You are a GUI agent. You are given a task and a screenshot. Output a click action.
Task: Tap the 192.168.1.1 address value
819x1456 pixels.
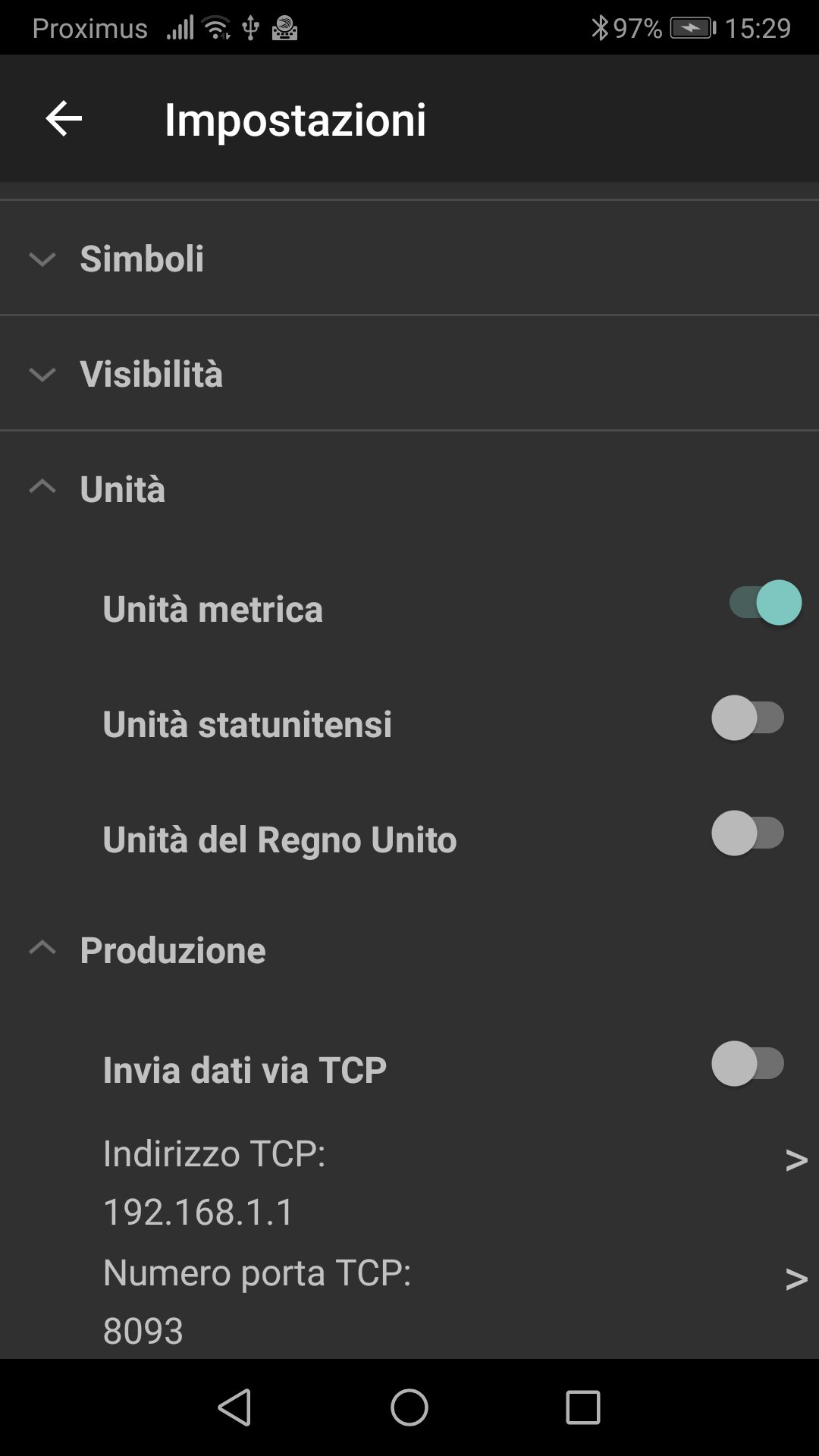(199, 1212)
